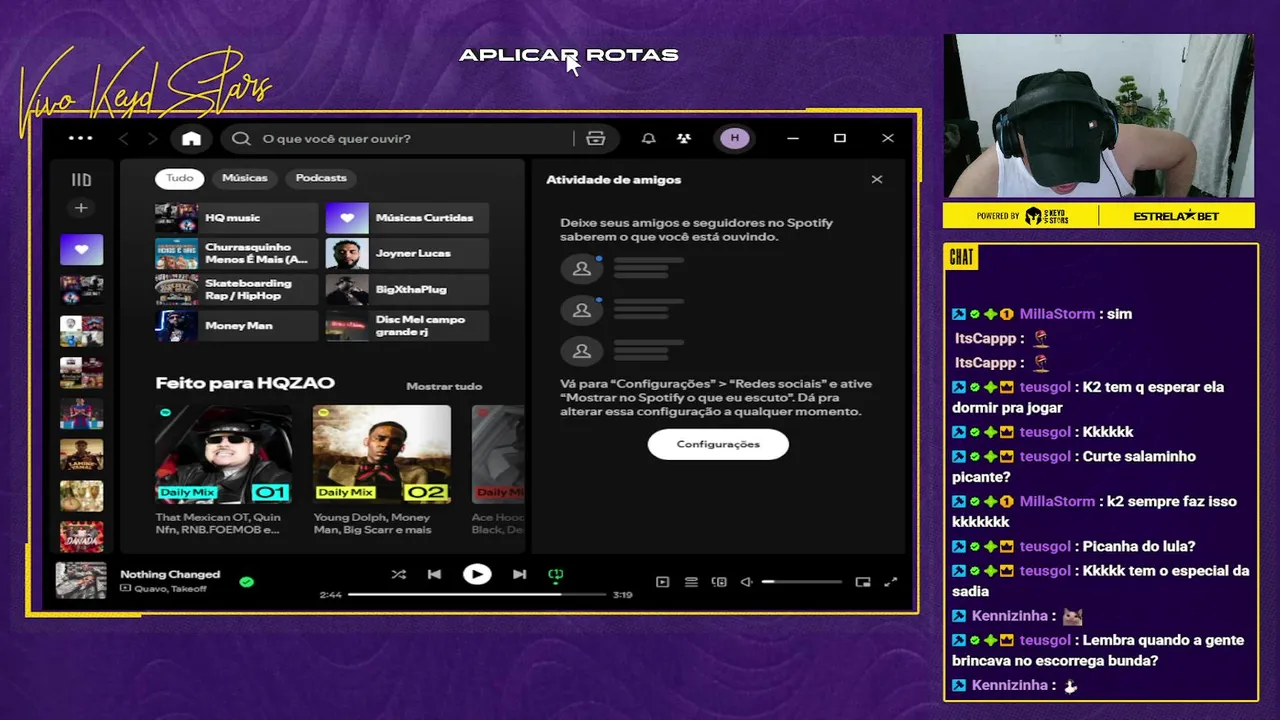Open the Joyner Lucas tile
Screen dimensions: 1280x720
point(407,254)
